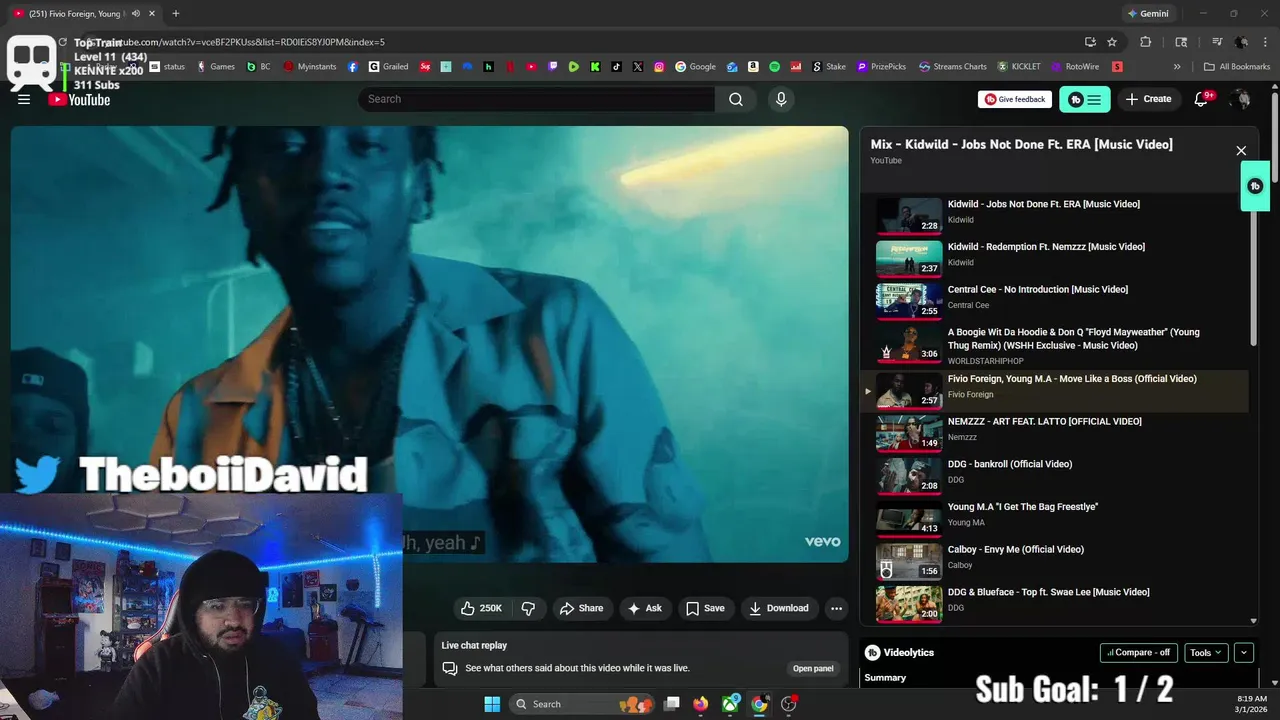Image resolution: width=1280 pixels, height=720 pixels.
Task: Open the Streams Charts bookmark
Action: click(953, 67)
